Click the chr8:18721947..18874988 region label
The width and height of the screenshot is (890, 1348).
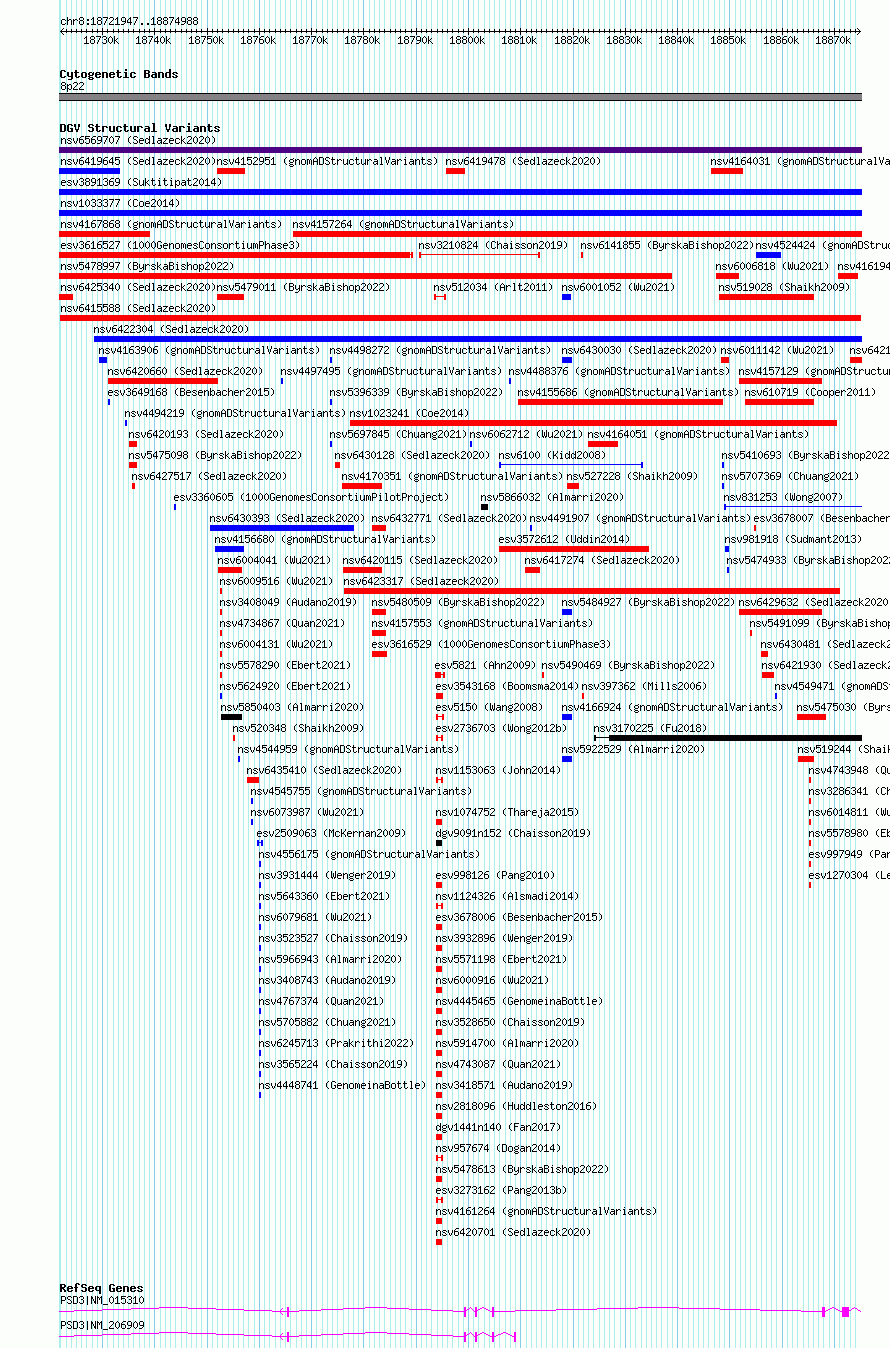click(x=129, y=21)
